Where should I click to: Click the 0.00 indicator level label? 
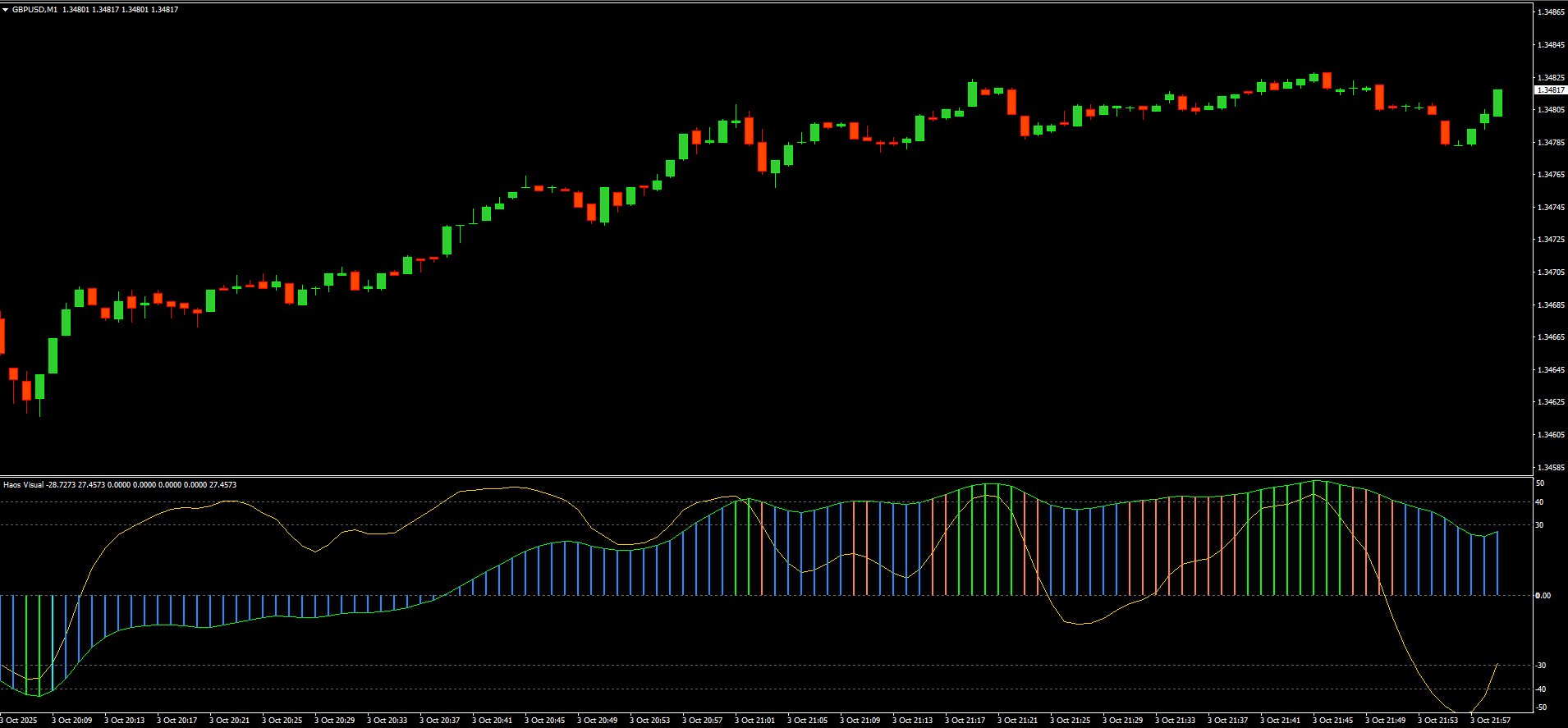[1543, 596]
